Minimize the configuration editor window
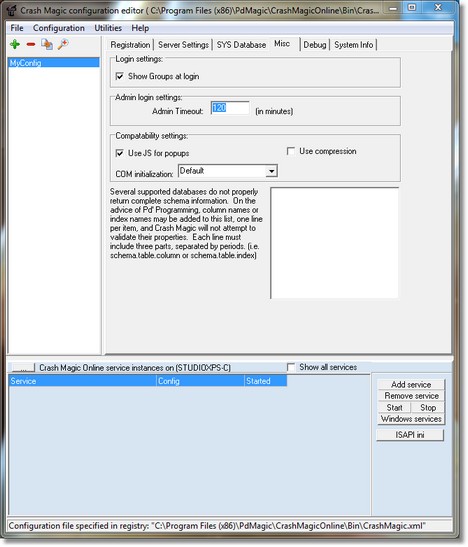This screenshot has height=547, width=468. point(393,8)
